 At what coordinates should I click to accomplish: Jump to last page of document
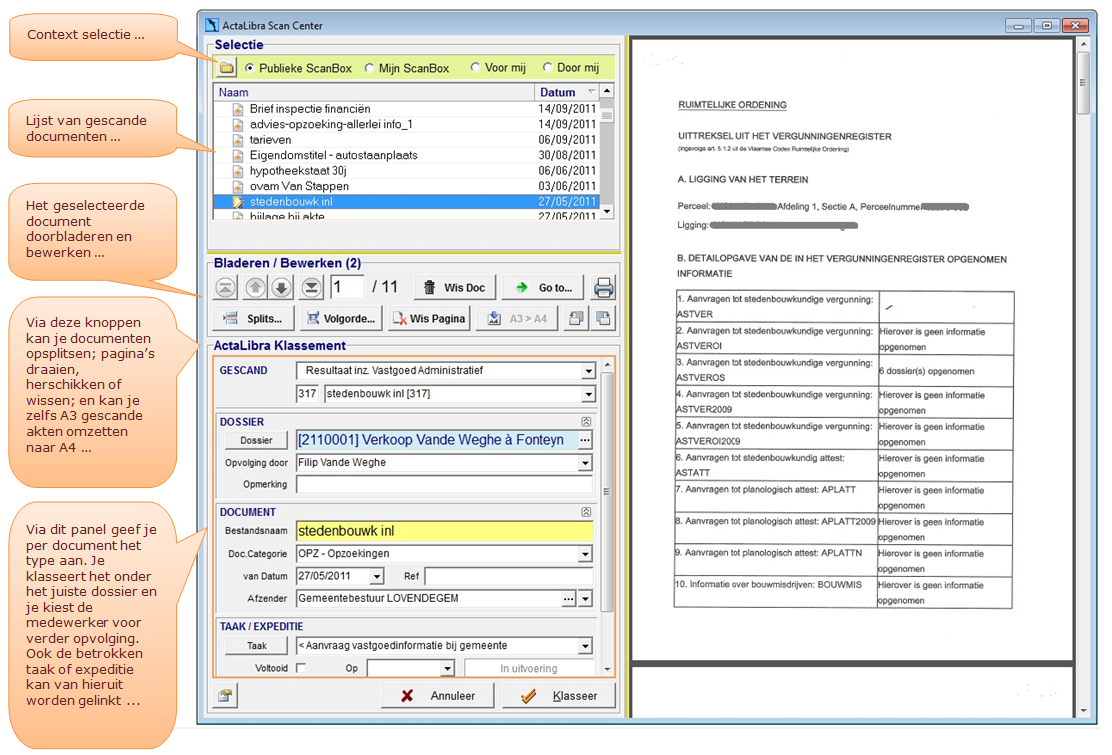pyautogui.click(x=311, y=287)
